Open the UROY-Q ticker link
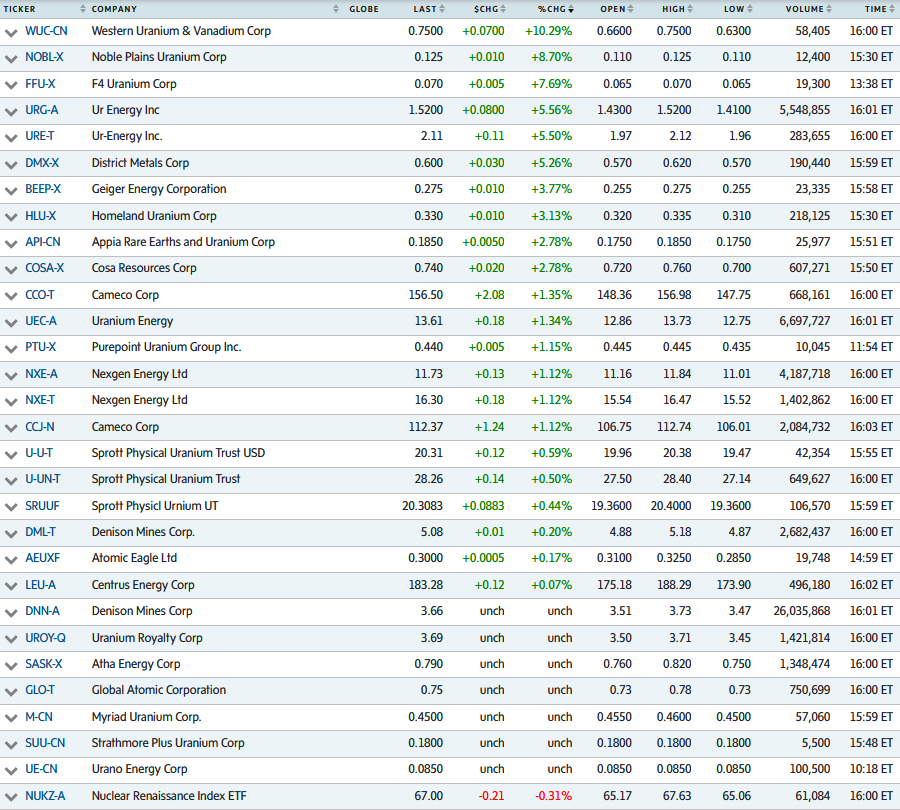Viewport: 900px width, 810px height. 45,638
